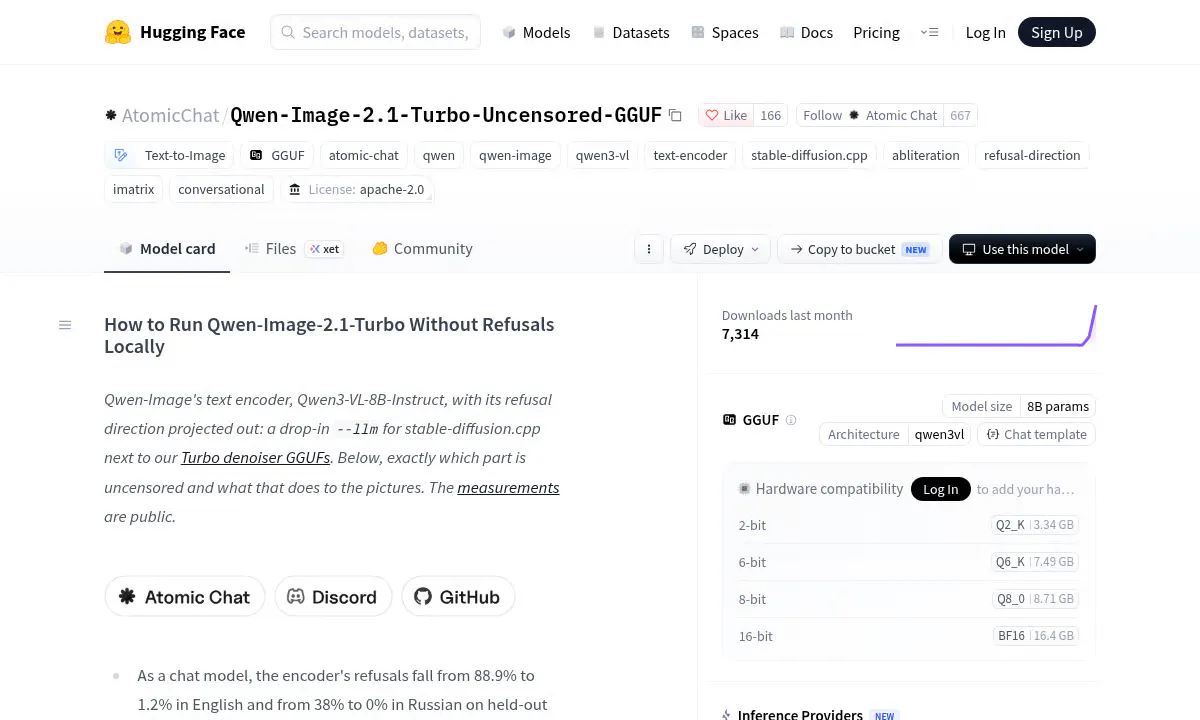
Task: Go to Models in the top navigation
Action: pyautogui.click(x=536, y=32)
